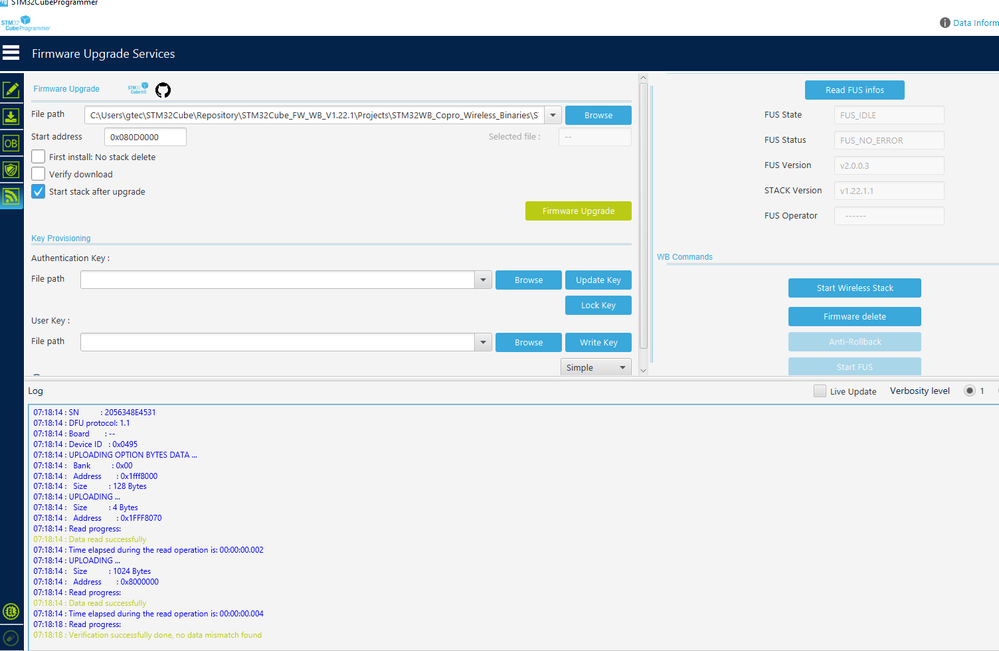Click Write Key button
Screen dimensions: 999x651
pyautogui.click(x=598, y=342)
